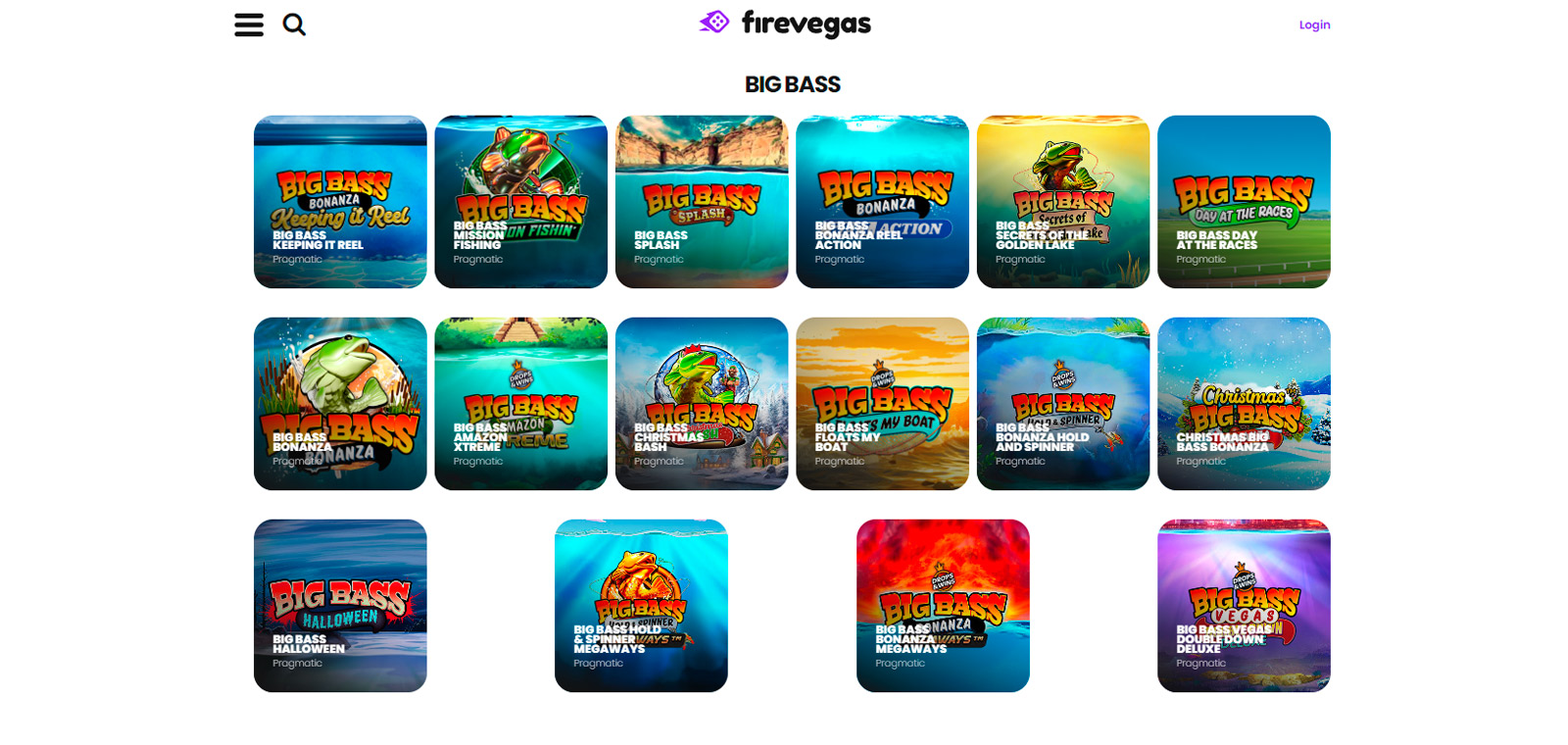The image size is (1568, 745).
Task: Open the hamburger menu icon
Action: (x=249, y=25)
